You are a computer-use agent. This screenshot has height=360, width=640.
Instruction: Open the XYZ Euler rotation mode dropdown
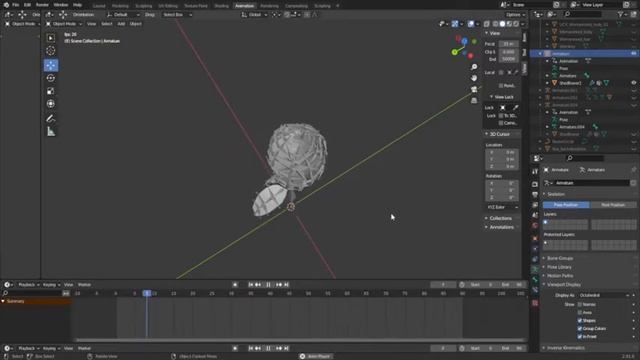coord(502,207)
